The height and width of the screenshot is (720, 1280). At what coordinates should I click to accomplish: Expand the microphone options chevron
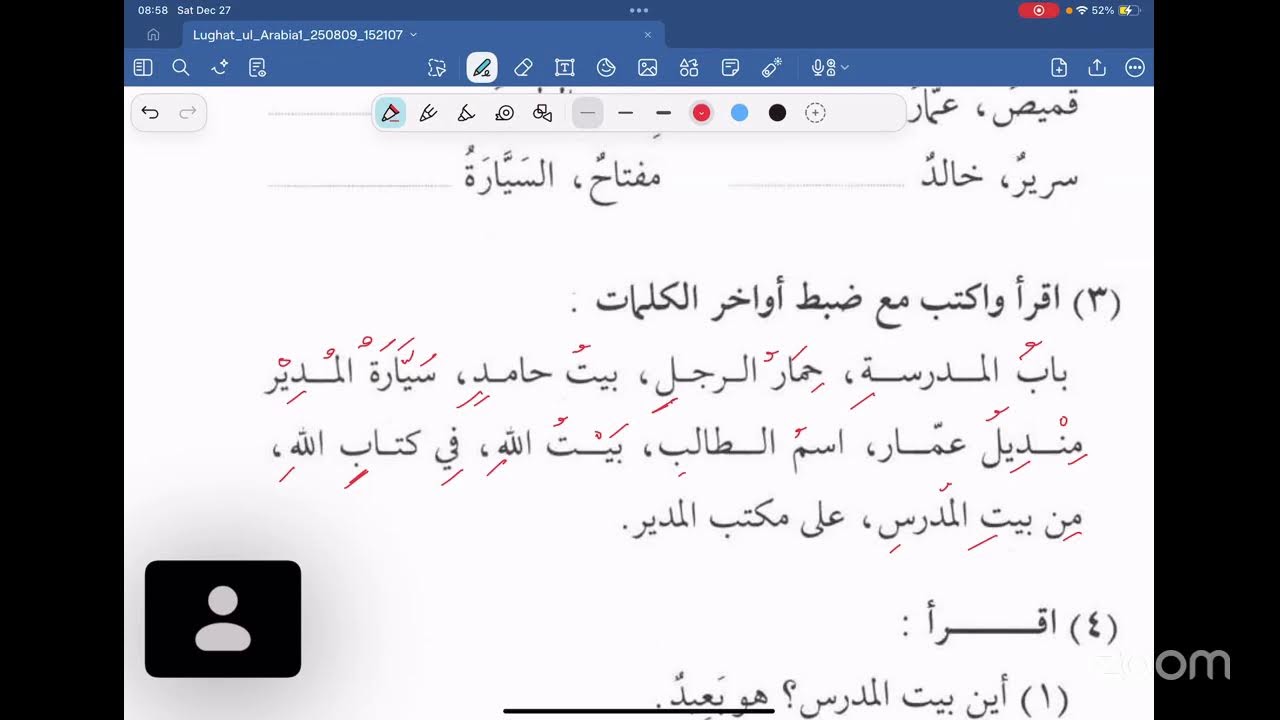click(x=845, y=67)
